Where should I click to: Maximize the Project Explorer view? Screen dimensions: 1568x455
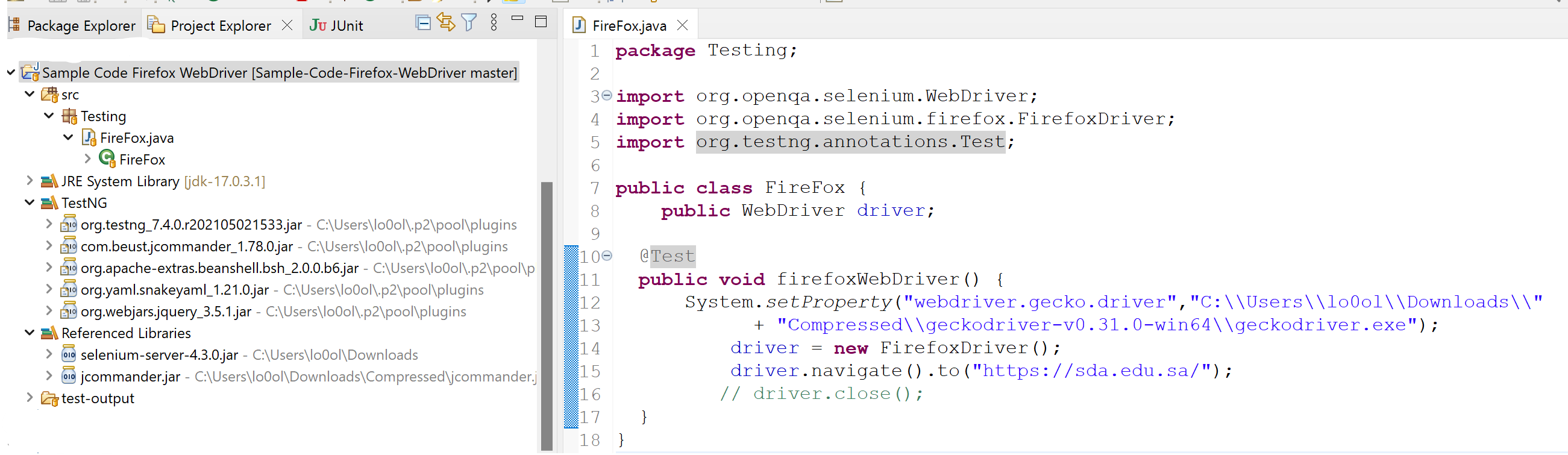click(x=541, y=22)
